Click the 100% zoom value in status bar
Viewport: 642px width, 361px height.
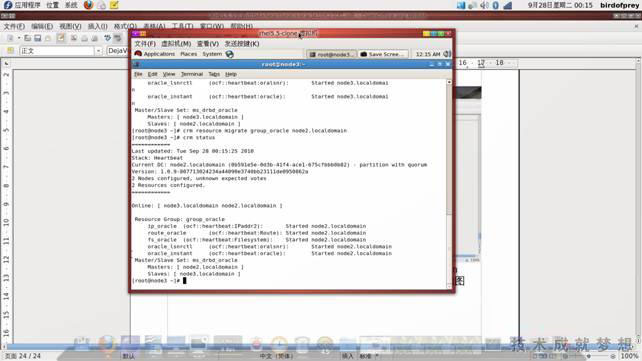(629, 356)
